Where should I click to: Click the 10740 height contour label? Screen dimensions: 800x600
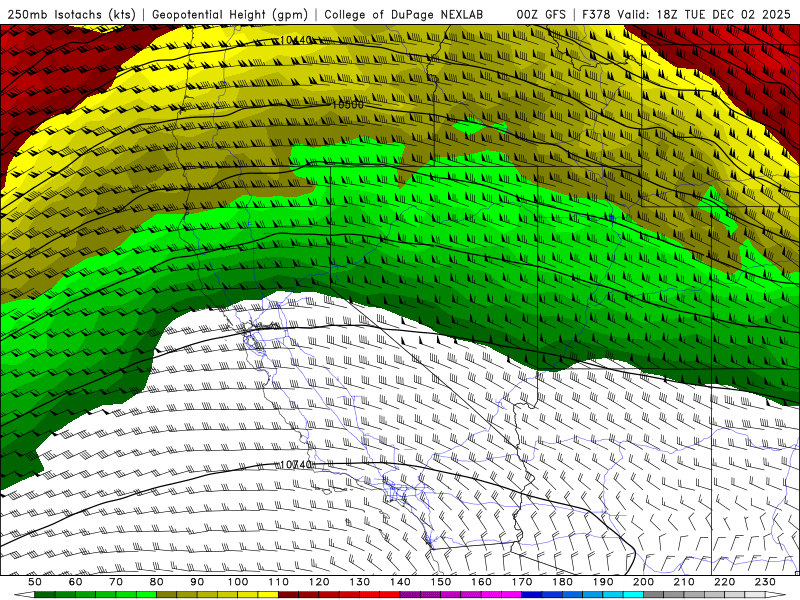click(296, 465)
